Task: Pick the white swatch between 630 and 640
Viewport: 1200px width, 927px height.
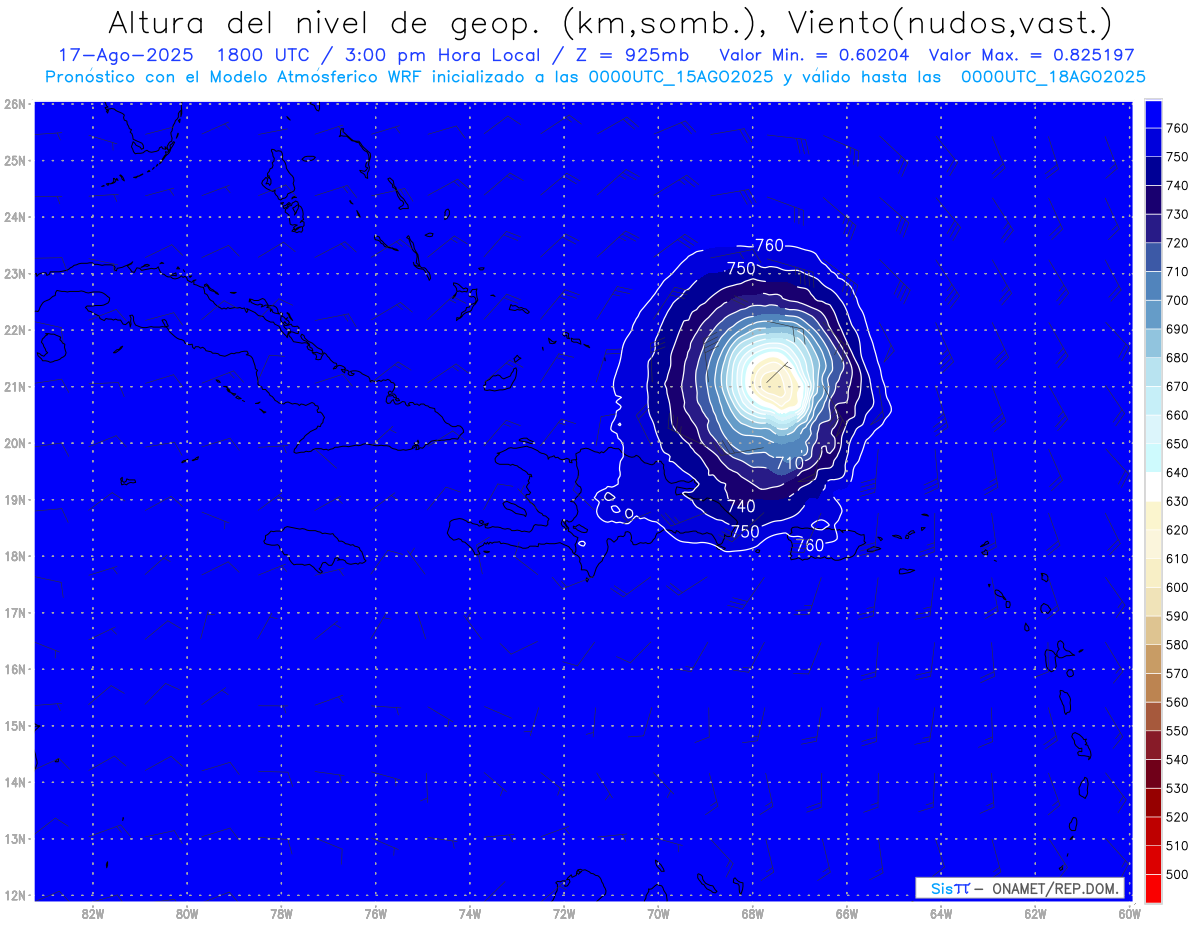Action: click(1153, 487)
